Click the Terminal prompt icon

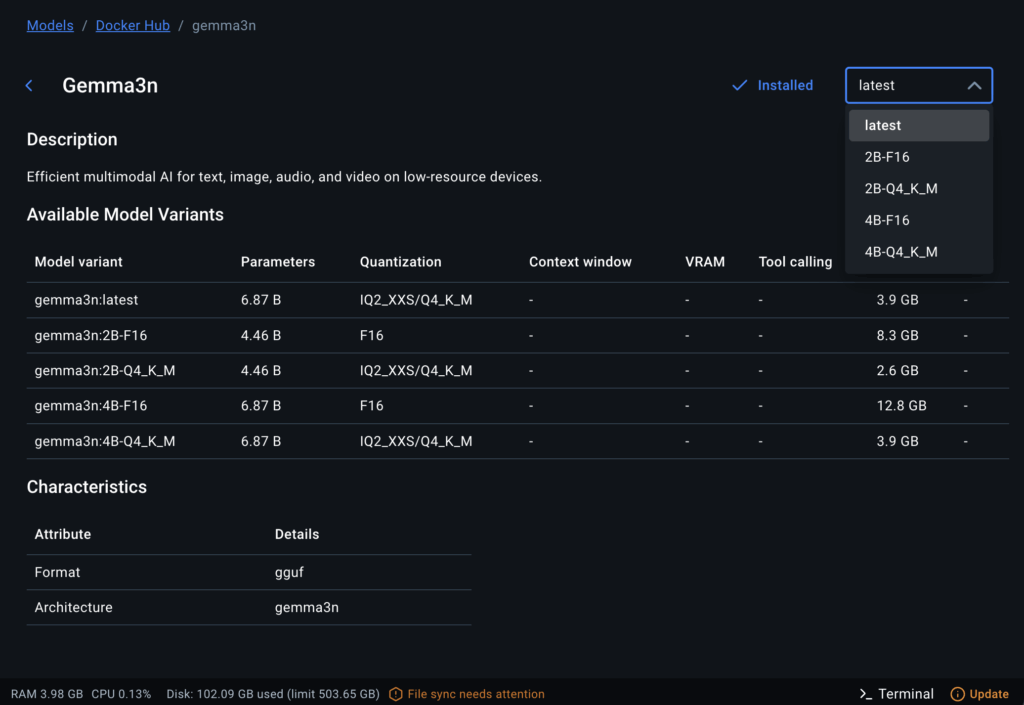[x=865, y=694]
